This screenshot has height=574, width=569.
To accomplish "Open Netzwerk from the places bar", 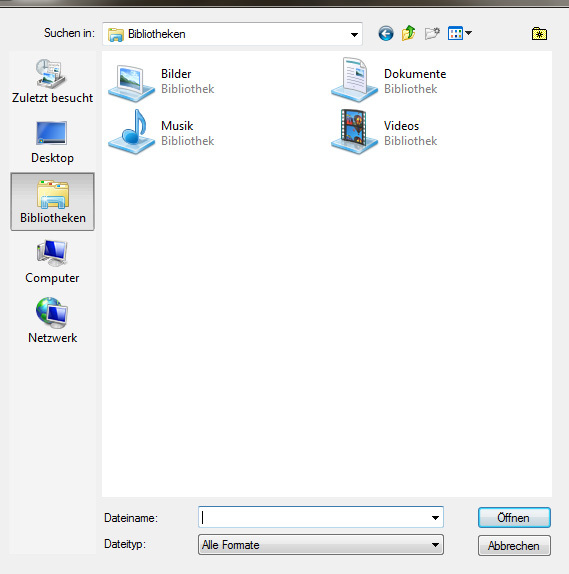I will coord(52,321).
